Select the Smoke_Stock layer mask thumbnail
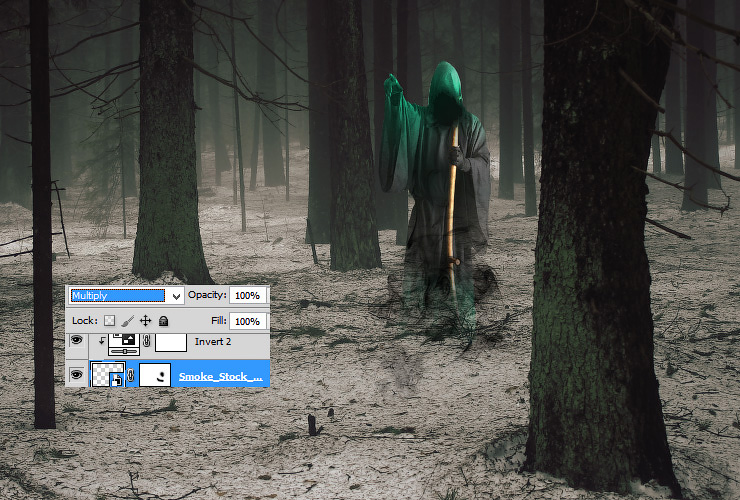The image size is (740, 500). tap(155, 375)
